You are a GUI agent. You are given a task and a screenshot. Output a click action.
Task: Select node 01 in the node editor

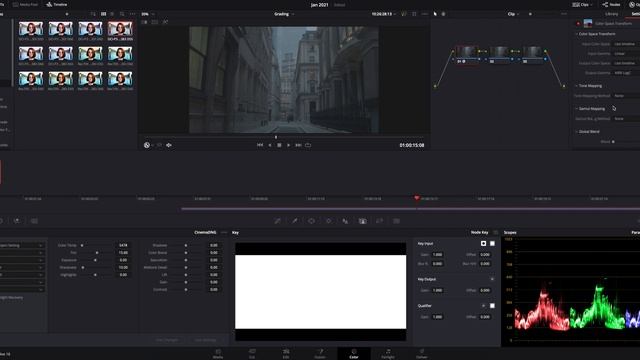(467, 54)
